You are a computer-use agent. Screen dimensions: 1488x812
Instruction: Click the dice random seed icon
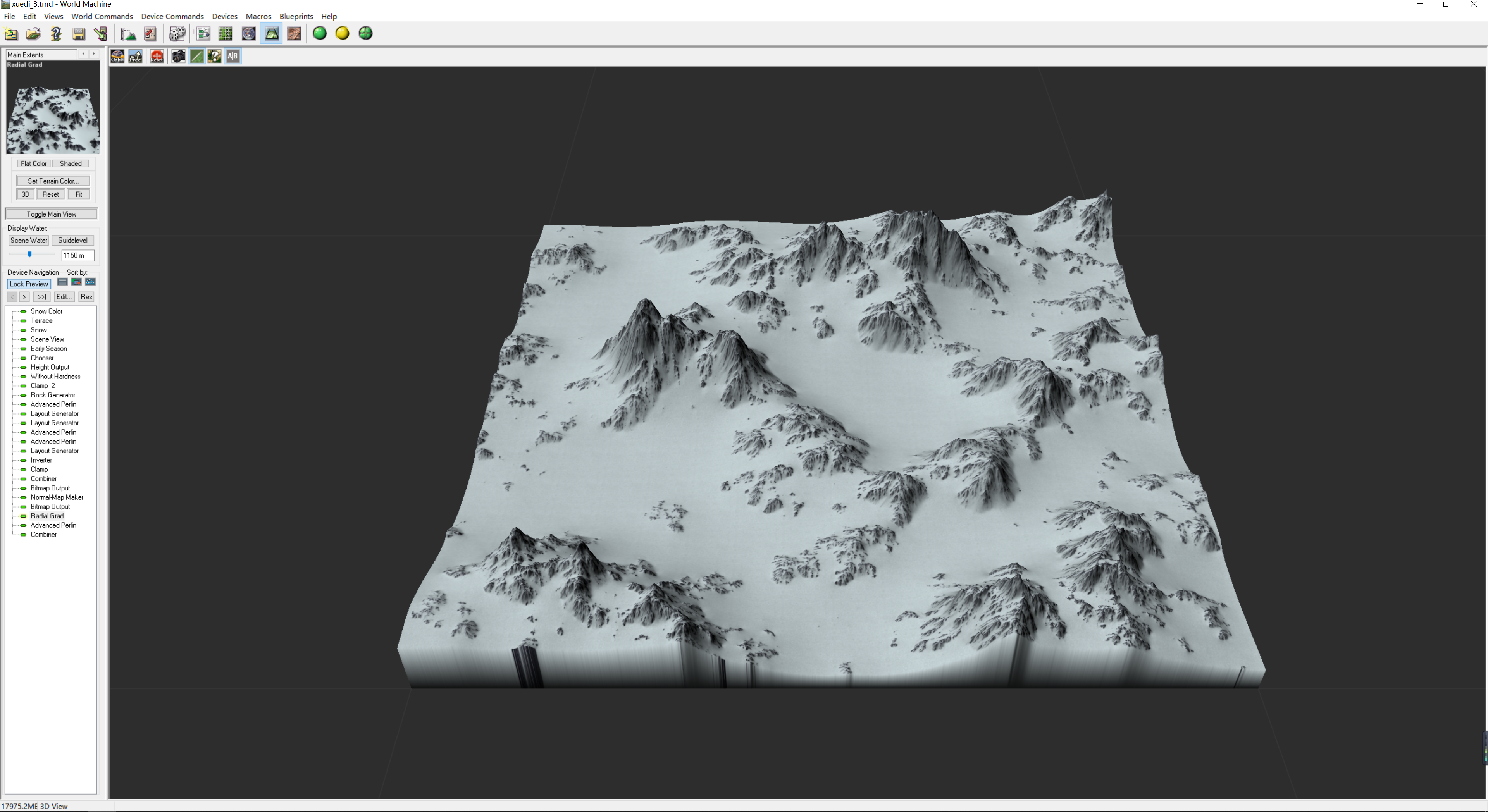pos(177,33)
